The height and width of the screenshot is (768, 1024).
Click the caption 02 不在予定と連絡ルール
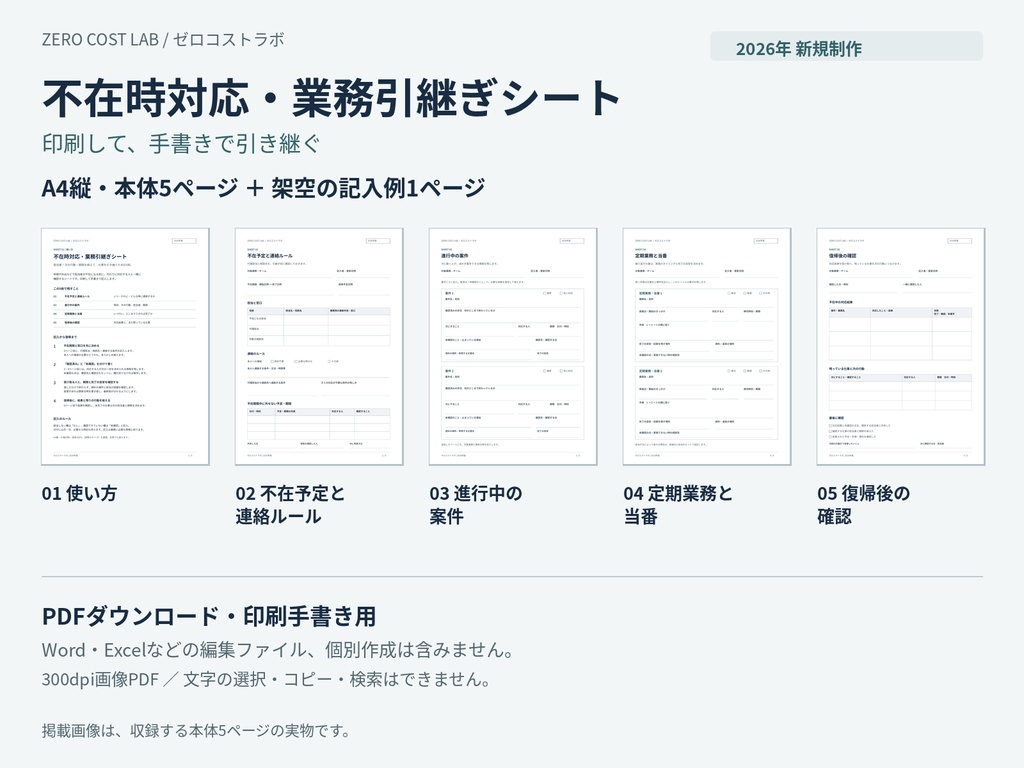click(290, 505)
